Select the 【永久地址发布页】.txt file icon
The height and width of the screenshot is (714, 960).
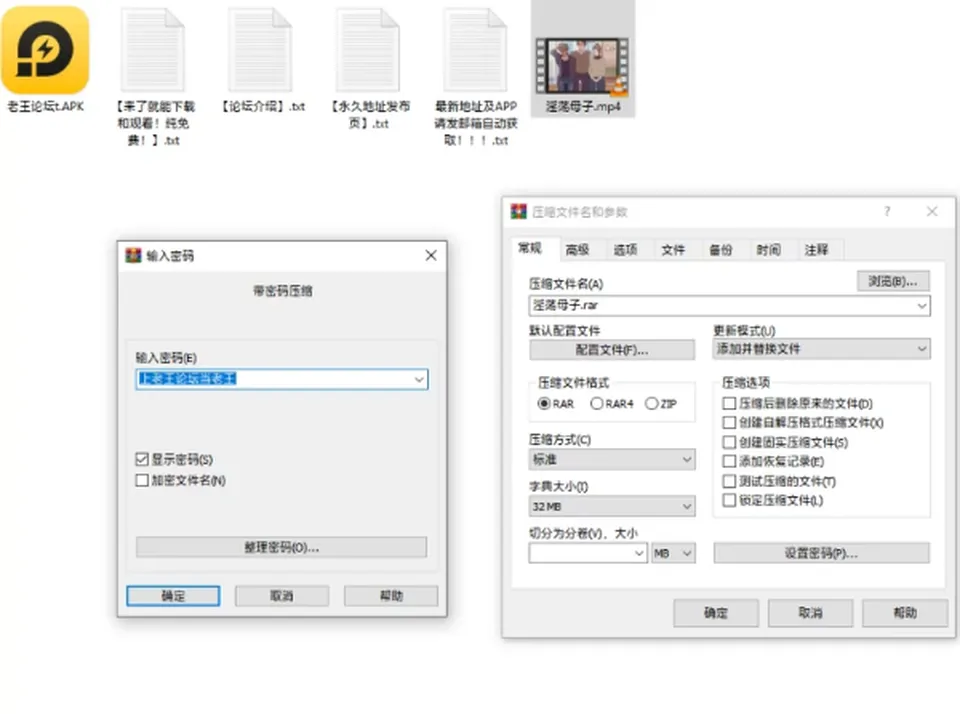[x=368, y=50]
